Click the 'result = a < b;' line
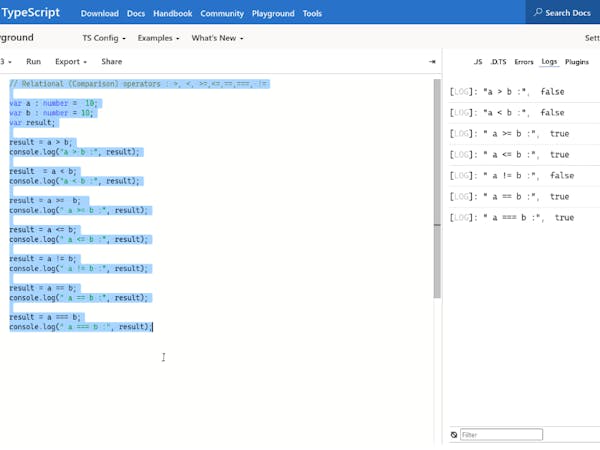600x450 pixels. 43,171
